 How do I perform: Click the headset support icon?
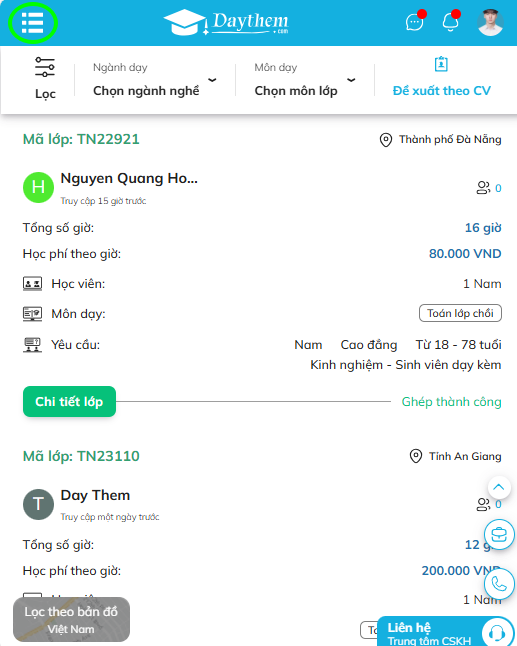point(497,632)
